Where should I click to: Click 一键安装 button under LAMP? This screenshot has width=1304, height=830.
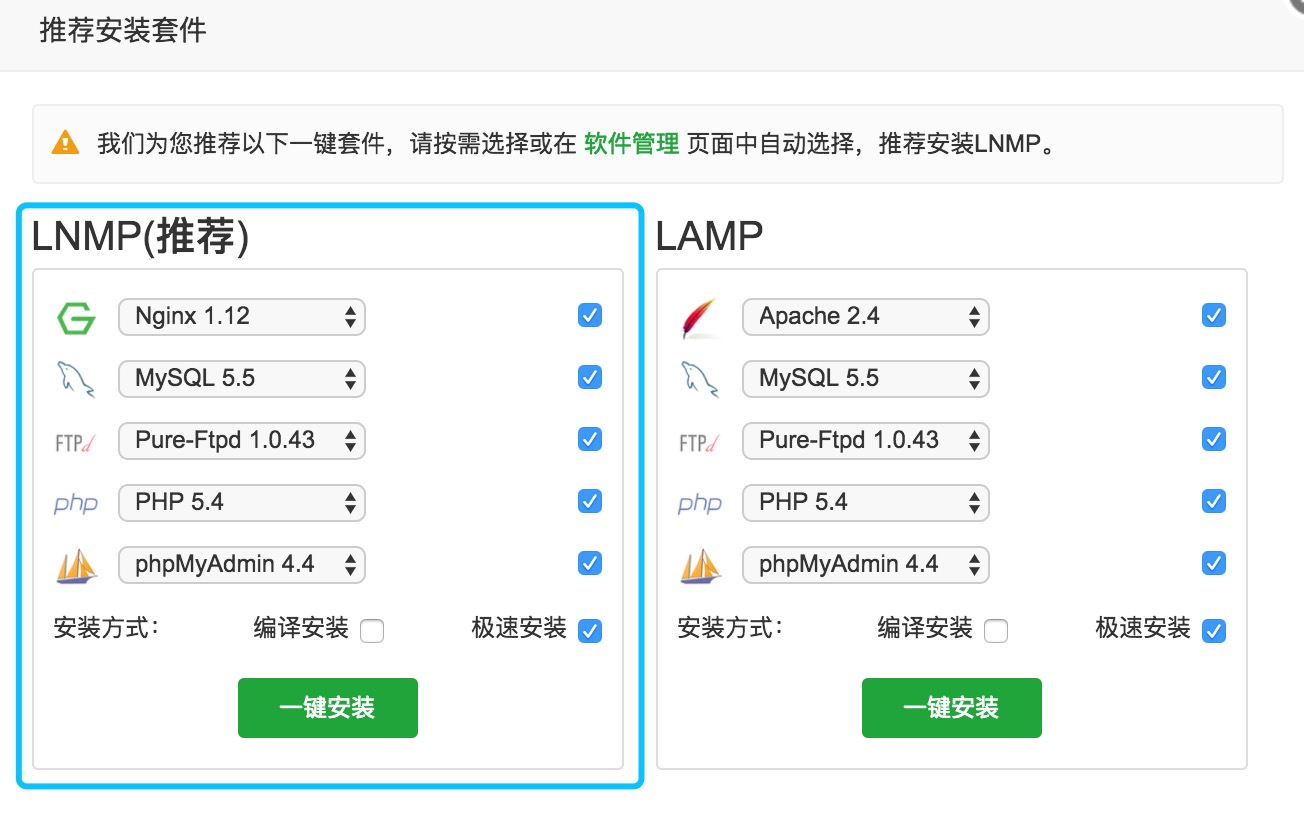tap(952, 708)
